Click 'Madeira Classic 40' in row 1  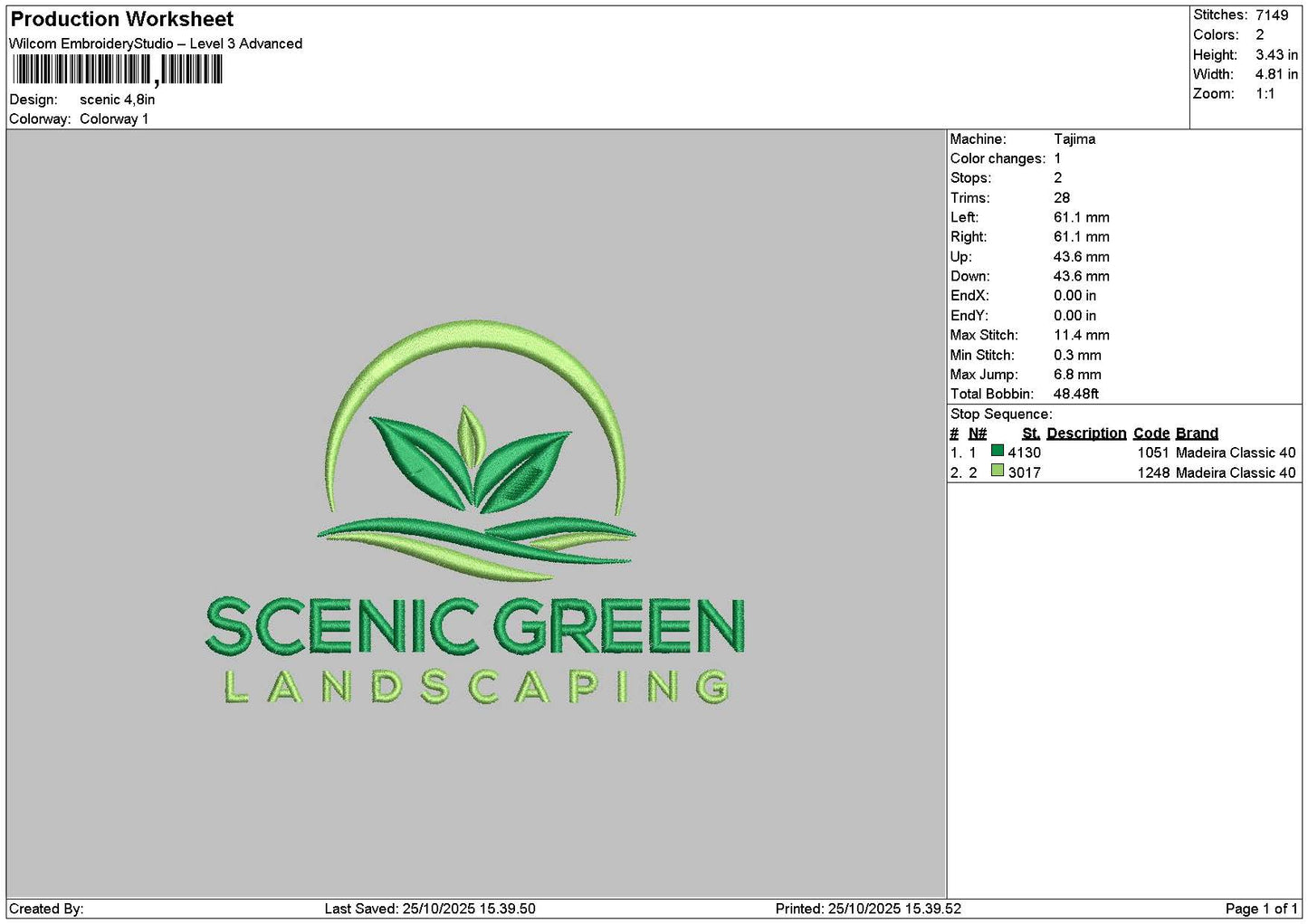[1236, 452]
